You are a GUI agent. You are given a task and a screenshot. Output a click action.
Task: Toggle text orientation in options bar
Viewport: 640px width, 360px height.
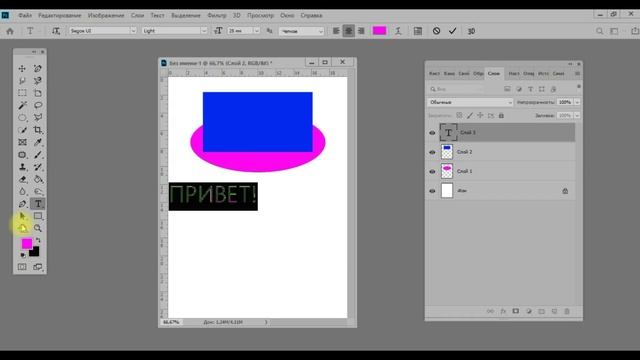click(x=56, y=31)
